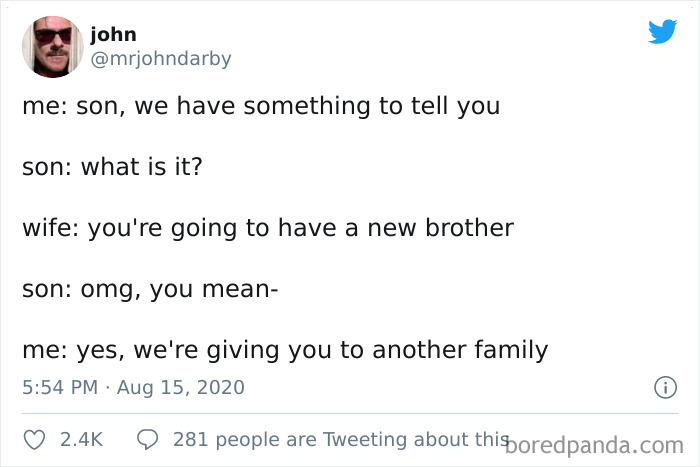Click the 5:54 PM timestamp
The height and width of the screenshot is (467, 700).
pyautogui.click(x=61, y=387)
